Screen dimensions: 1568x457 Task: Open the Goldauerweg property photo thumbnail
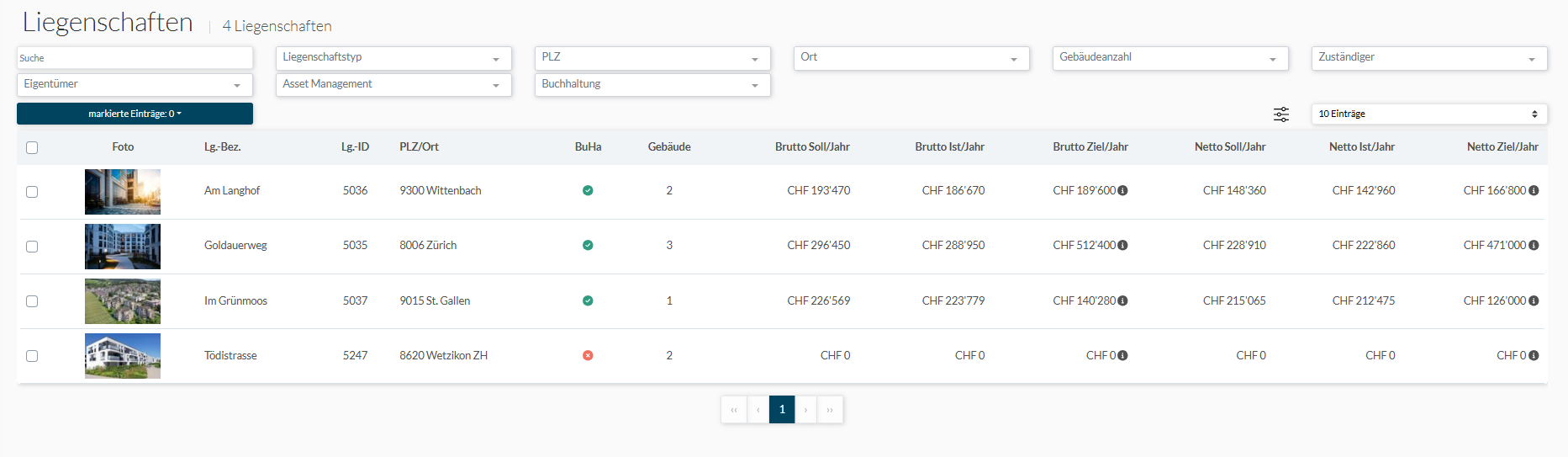123,247
